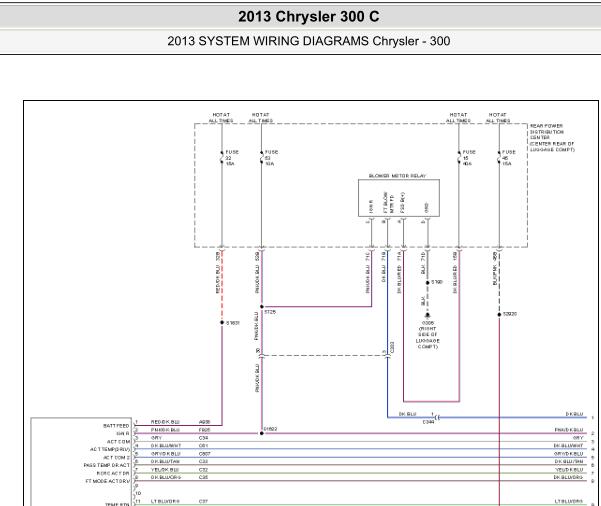Click the IGN R pin label
601x506 pixels.
click(123, 434)
